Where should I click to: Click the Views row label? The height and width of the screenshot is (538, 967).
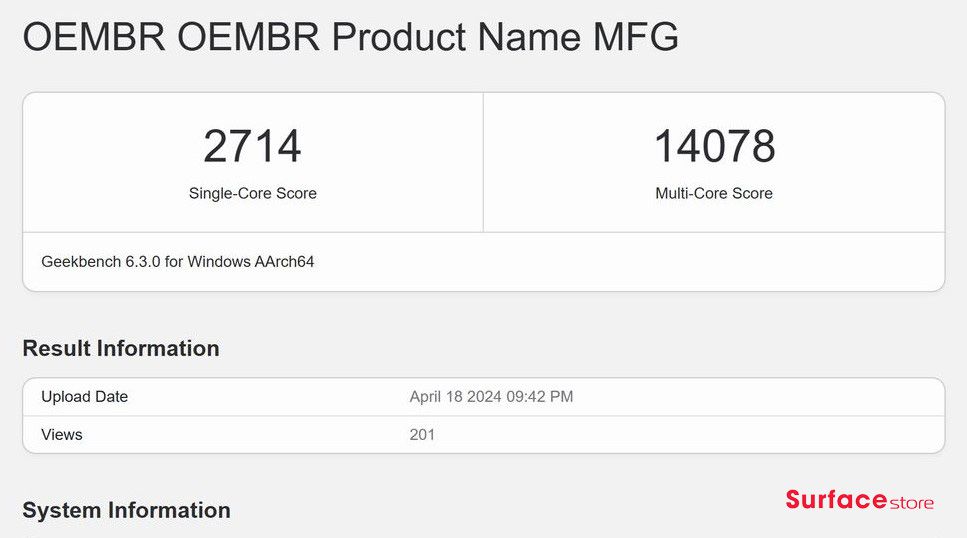62,434
